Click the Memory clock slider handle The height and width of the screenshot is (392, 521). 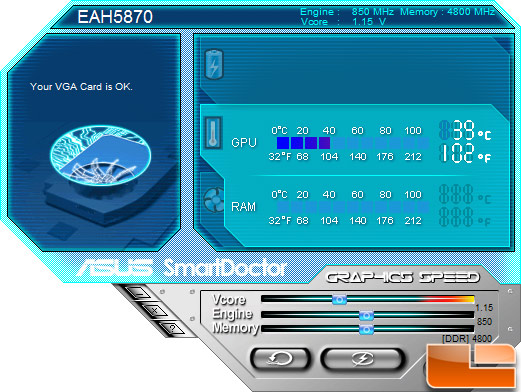click(366, 330)
